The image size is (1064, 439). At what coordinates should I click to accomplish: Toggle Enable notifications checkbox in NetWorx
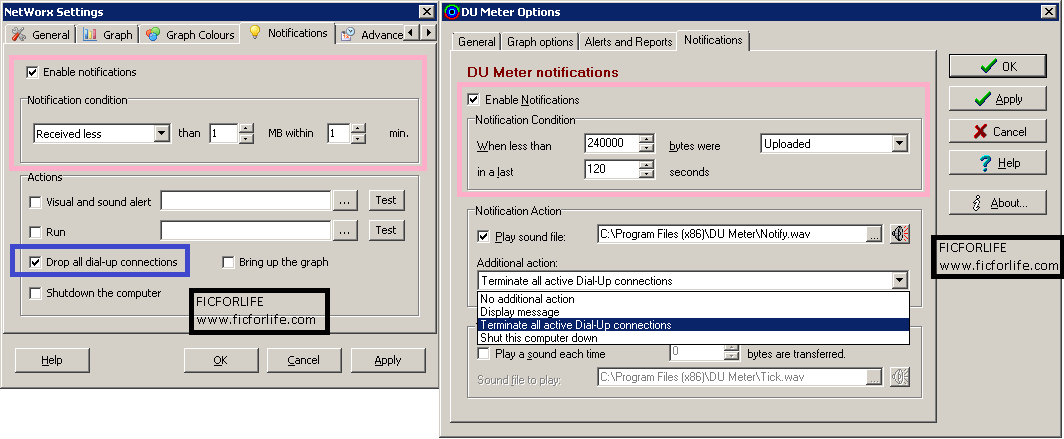(32, 72)
